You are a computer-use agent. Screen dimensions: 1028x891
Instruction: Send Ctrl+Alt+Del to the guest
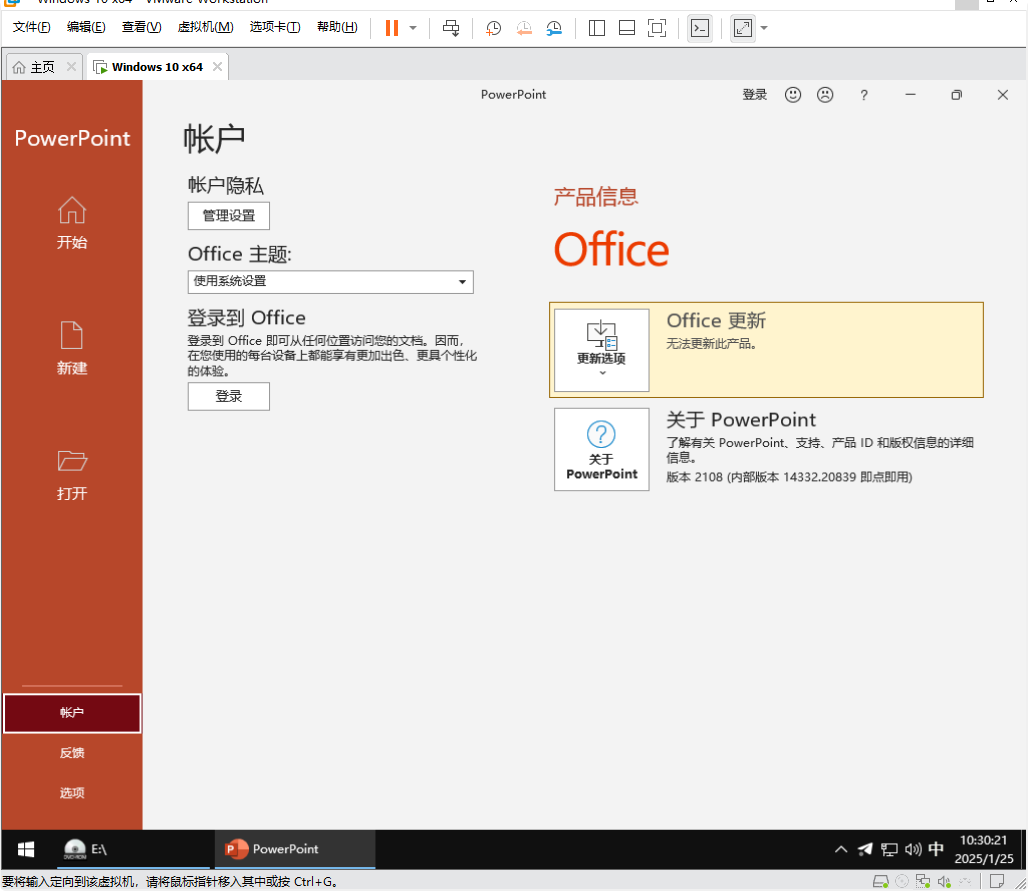point(451,28)
